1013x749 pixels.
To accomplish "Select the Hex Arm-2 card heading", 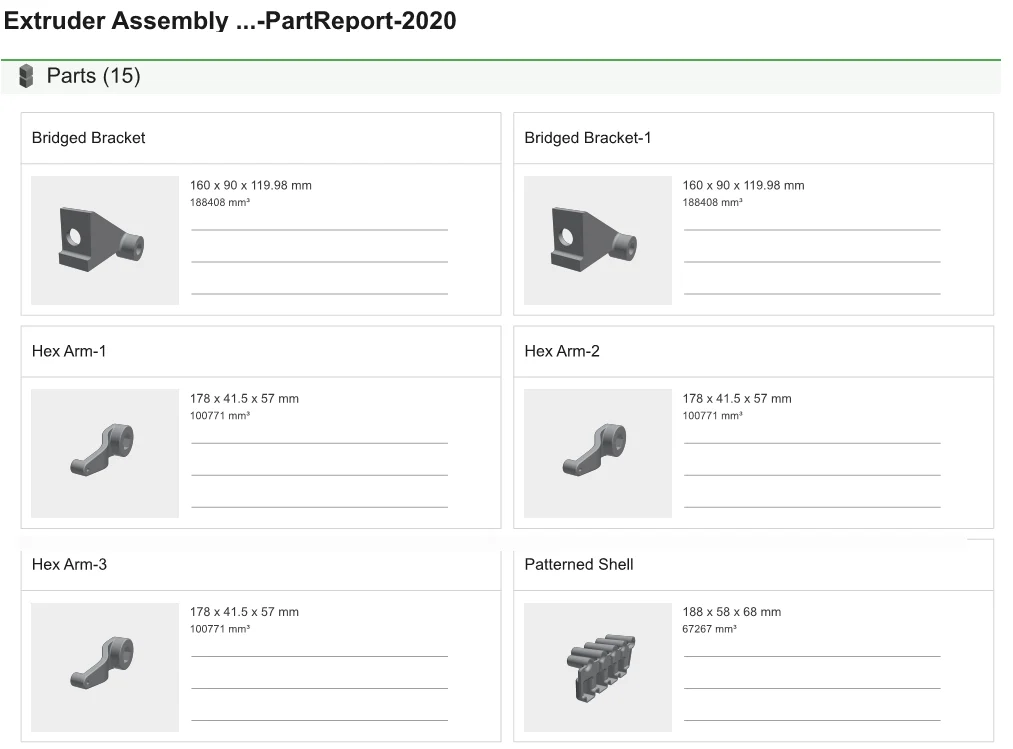I will coord(562,351).
